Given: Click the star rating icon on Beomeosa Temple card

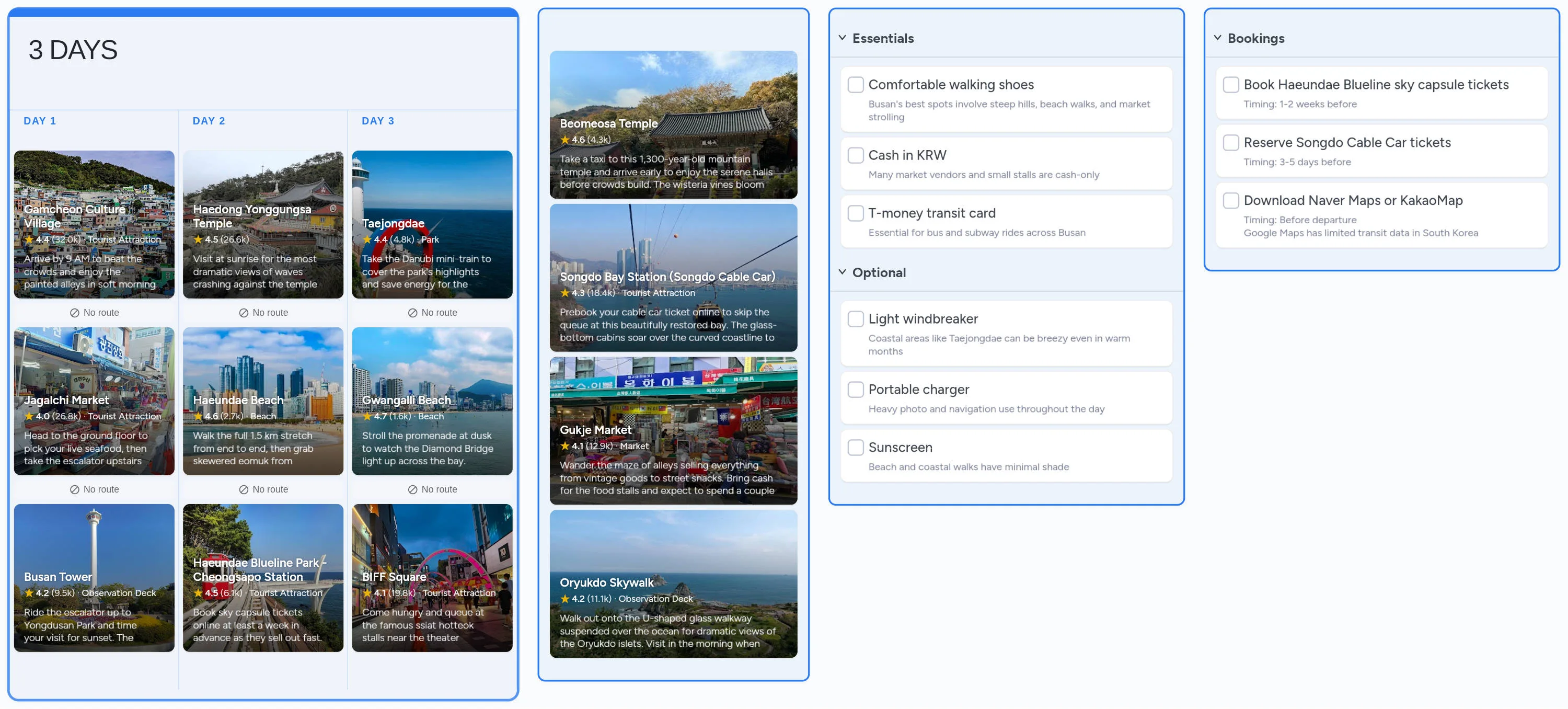Looking at the screenshot, I should [566, 140].
